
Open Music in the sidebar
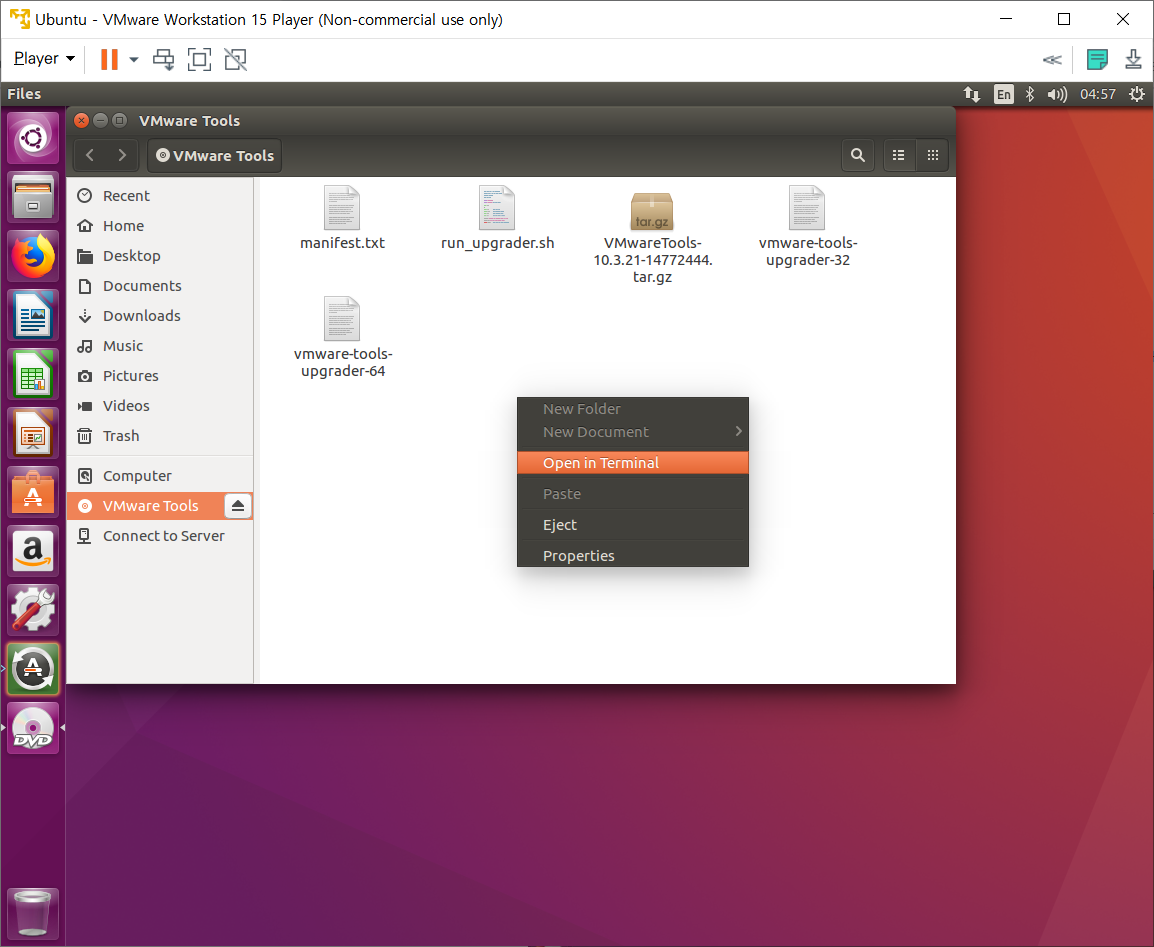160,346
